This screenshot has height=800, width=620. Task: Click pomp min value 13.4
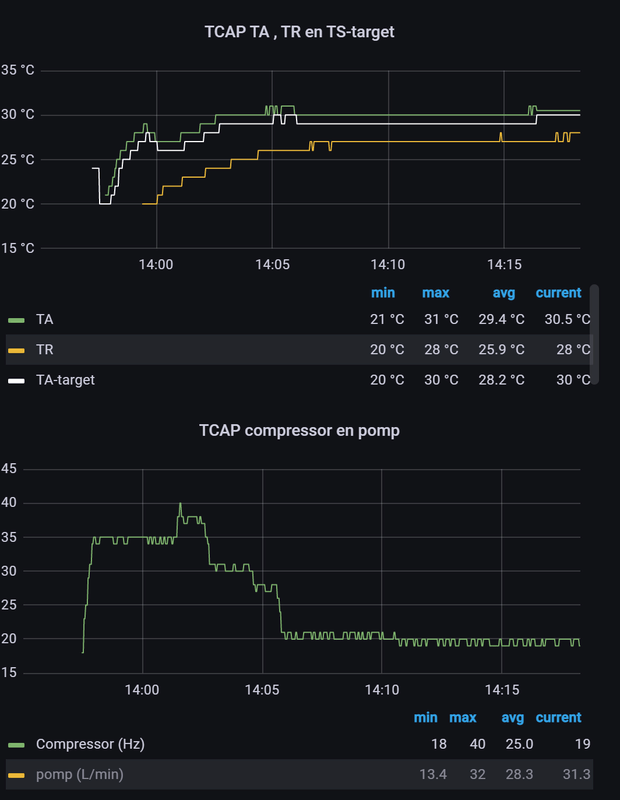pos(433,774)
